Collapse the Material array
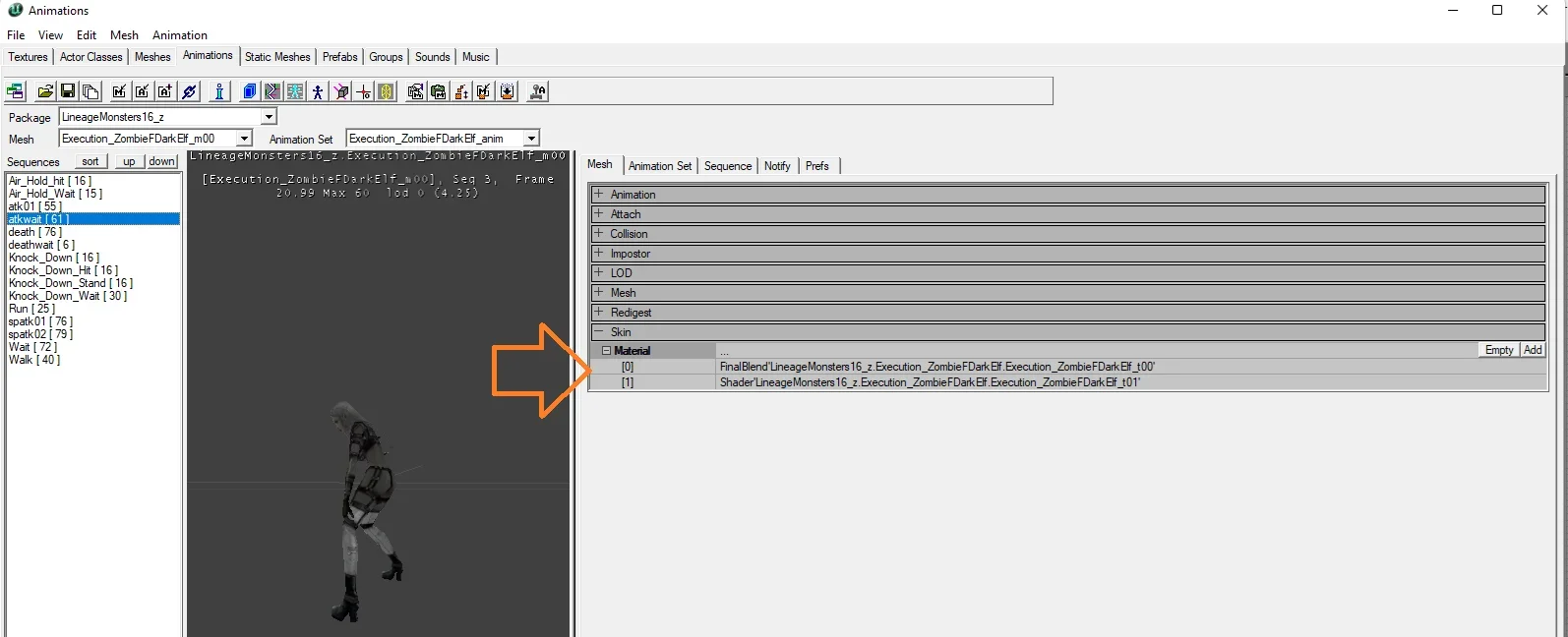This screenshot has width=1568, height=637. [x=606, y=350]
